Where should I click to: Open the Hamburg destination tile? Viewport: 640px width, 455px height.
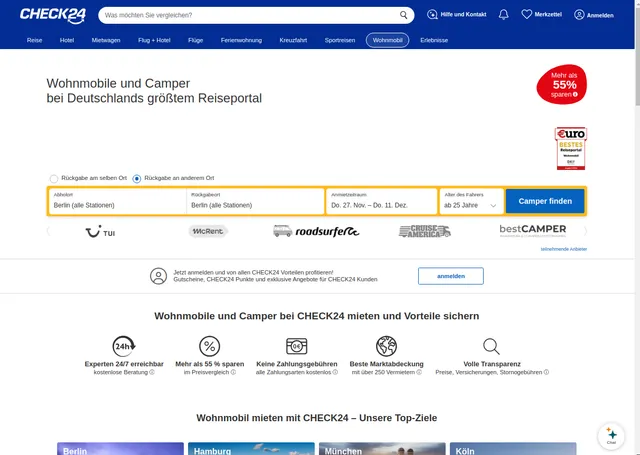(x=251, y=448)
